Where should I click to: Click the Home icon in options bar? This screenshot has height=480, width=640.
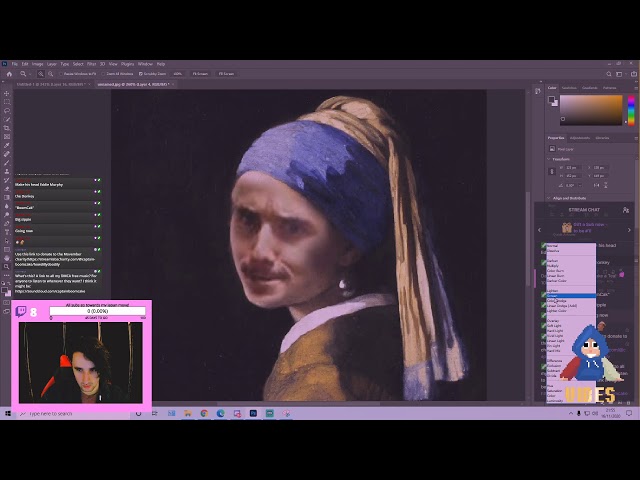click(9, 74)
